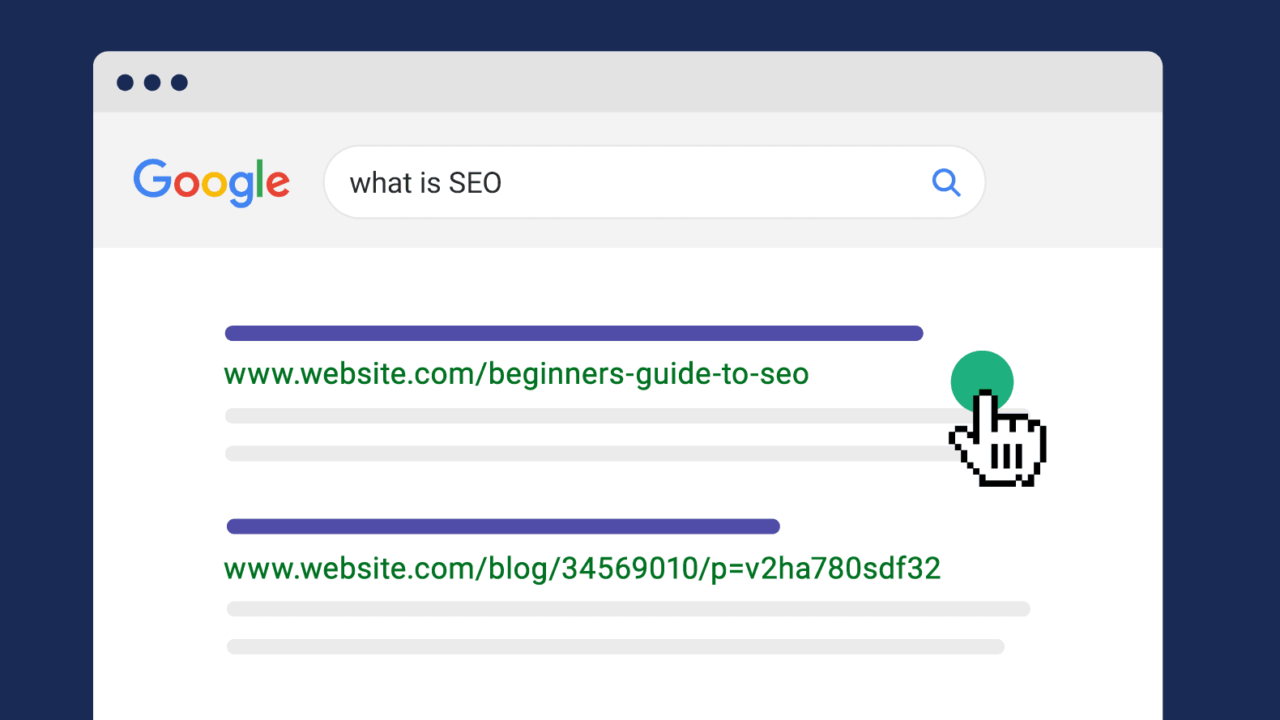Click the first result's purple title bar
Image resolution: width=1280 pixels, height=720 pixels.
573,333
